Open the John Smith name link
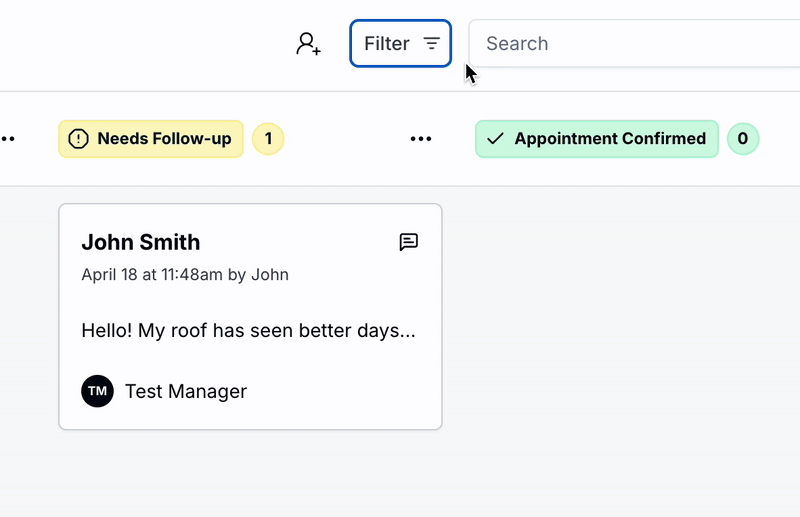The width and height of the screenshot is (800, 517). tap(141, 242)
